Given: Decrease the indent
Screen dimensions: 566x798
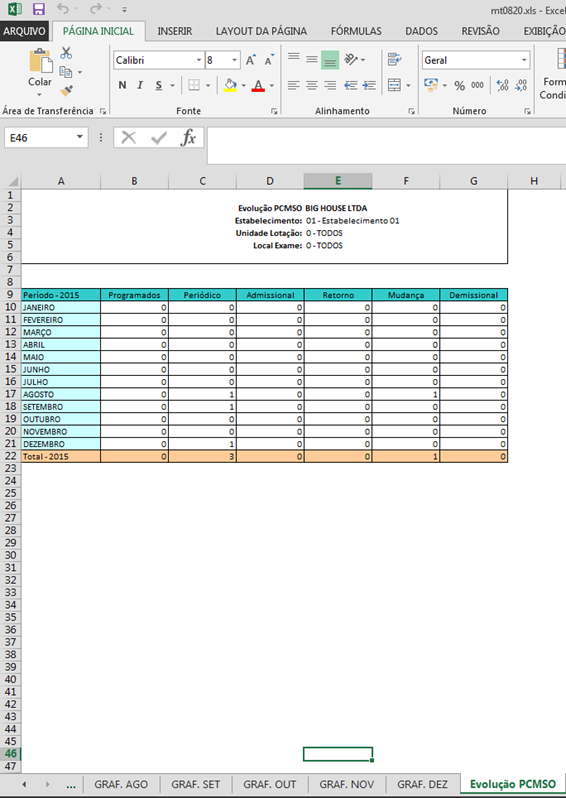Looking at the screenshot, I should click(x=351, y=85).
